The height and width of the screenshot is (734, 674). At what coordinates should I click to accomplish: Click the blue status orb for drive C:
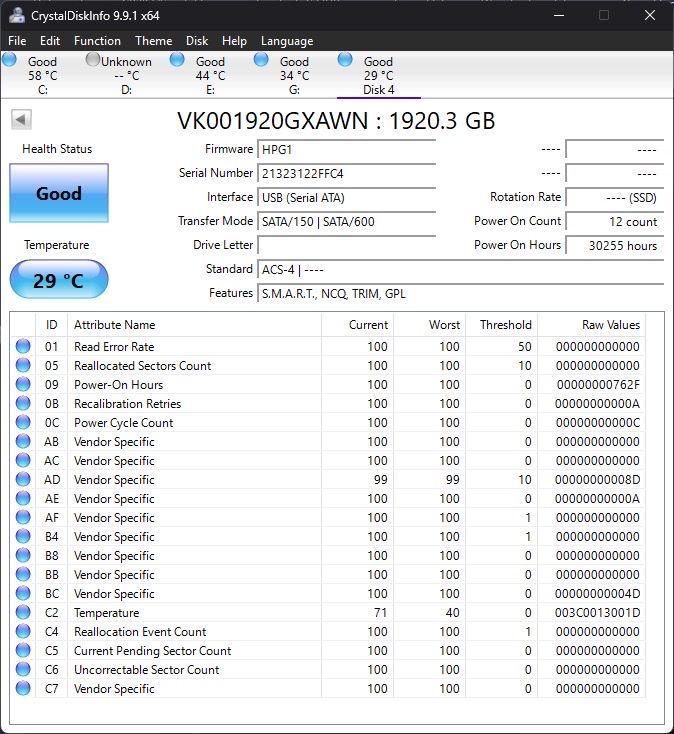click(x=9, y=60)
